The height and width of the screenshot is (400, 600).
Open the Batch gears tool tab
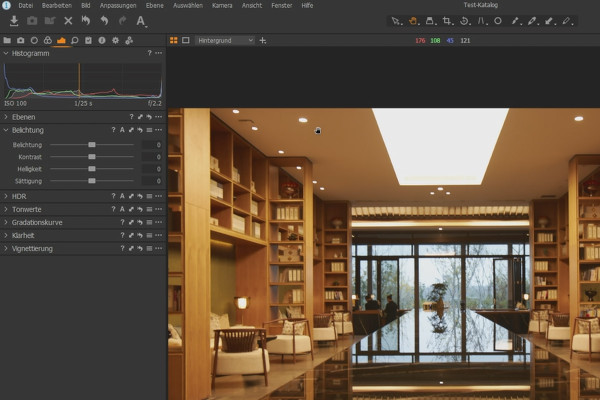pyautogui.click(x=129, y=40)
